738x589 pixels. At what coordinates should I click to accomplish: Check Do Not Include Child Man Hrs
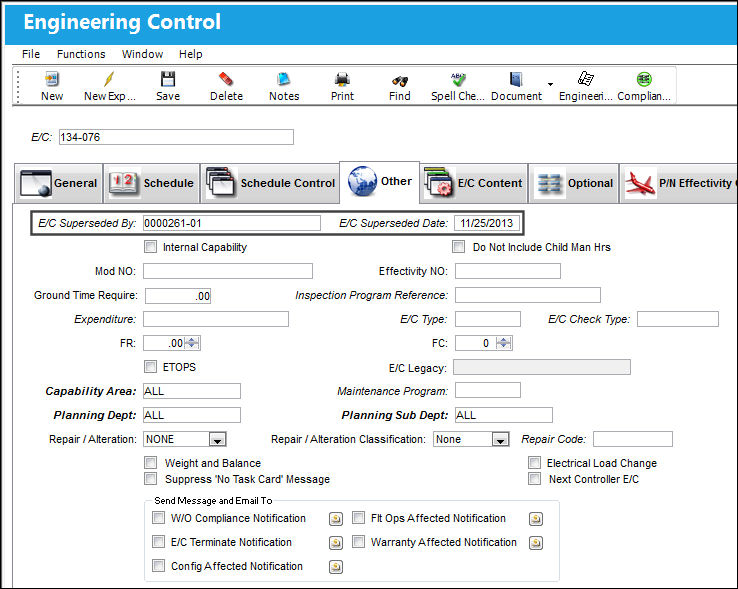[458, 247]
